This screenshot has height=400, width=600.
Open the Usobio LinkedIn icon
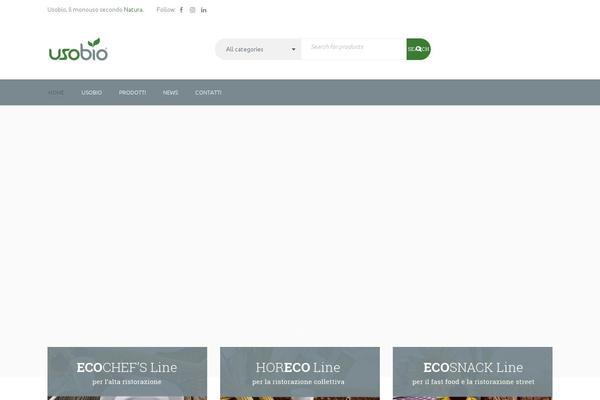(204, 10)
